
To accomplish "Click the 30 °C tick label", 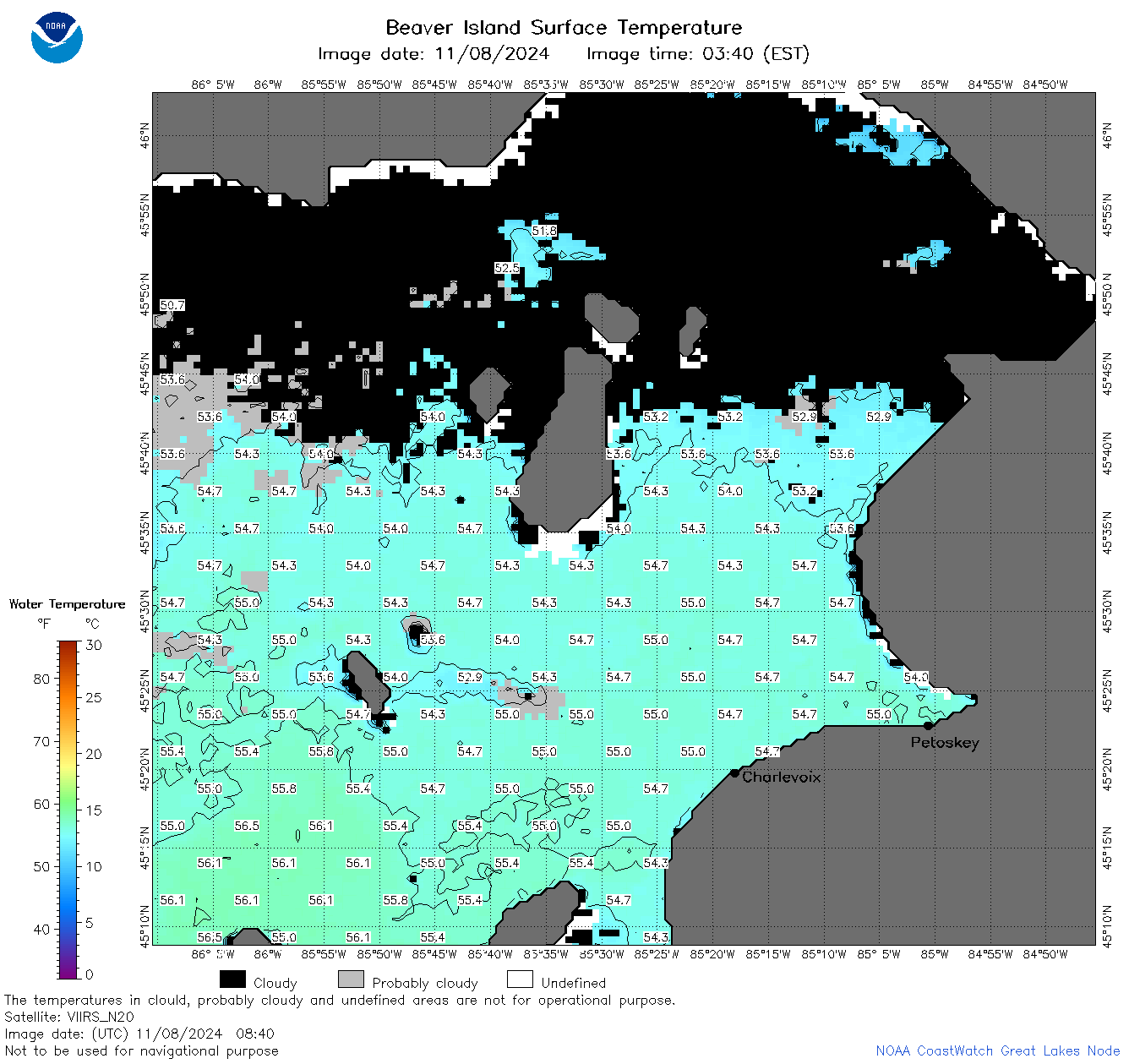I will 94,645.
